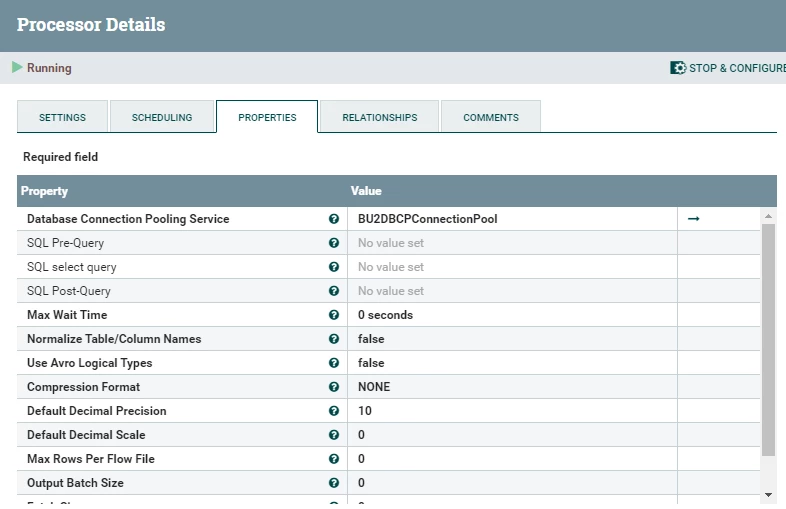Image resolution: width=786 pixels, height=509 pixels.
Task: Click help icon for SQL Pre-Query
Action: click(334, 243)
